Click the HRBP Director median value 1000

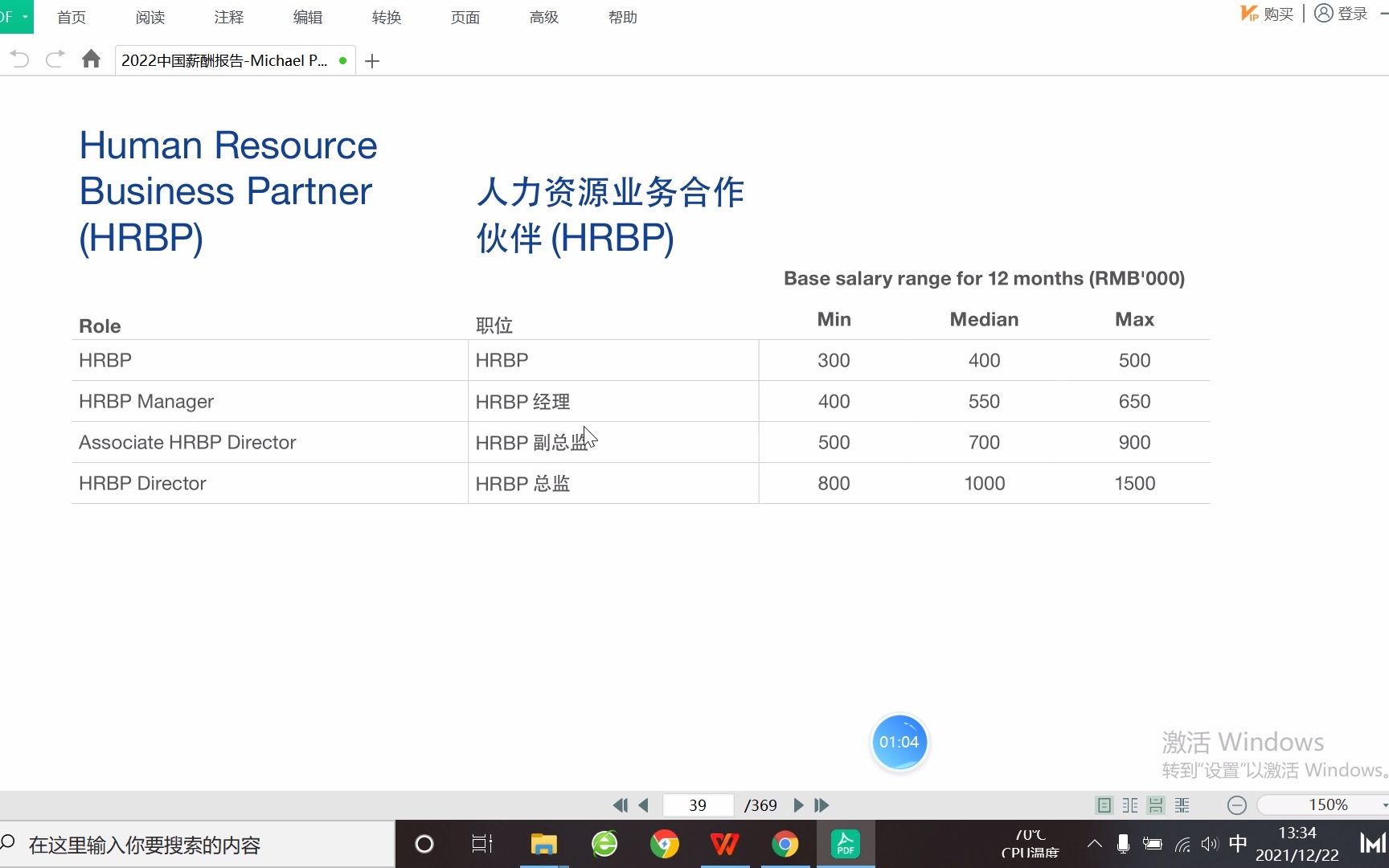985,483
